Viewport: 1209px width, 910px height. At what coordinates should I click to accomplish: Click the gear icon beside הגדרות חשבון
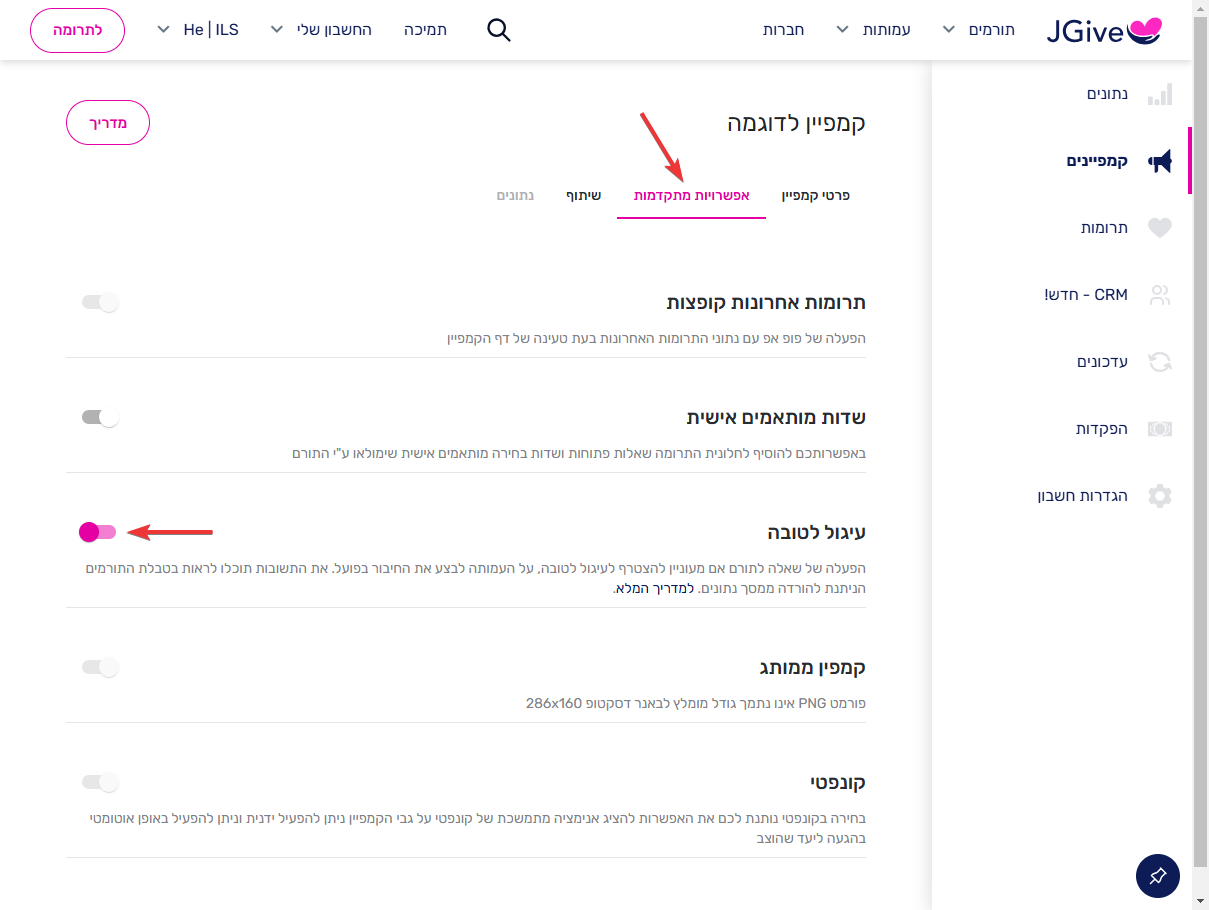pyautogui.click(x=1160, y=496)
